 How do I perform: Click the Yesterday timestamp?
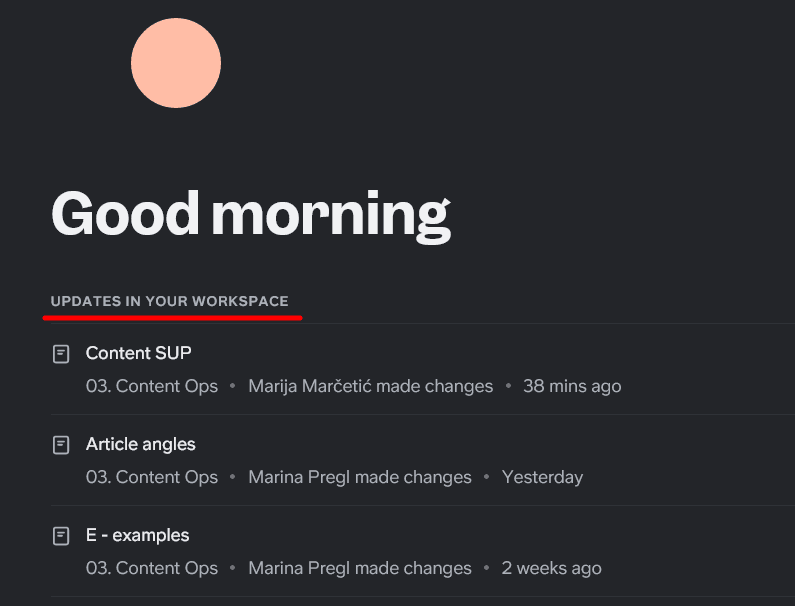pos(542,477)
